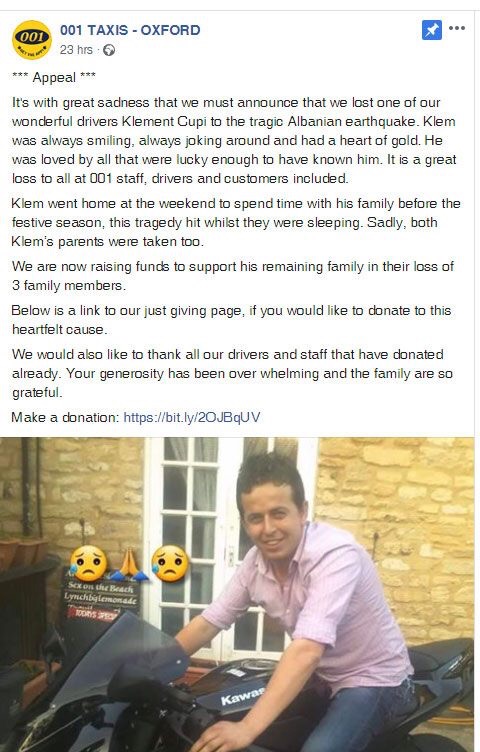The width and height of the screenshot is (480, 752).
Task: Click the text about raising funds for family
Action: 233,276
